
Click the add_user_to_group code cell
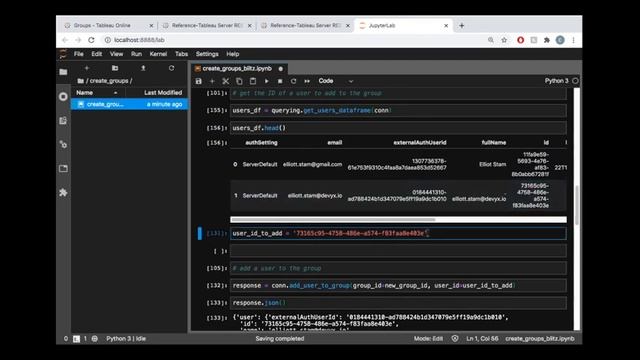398,286
